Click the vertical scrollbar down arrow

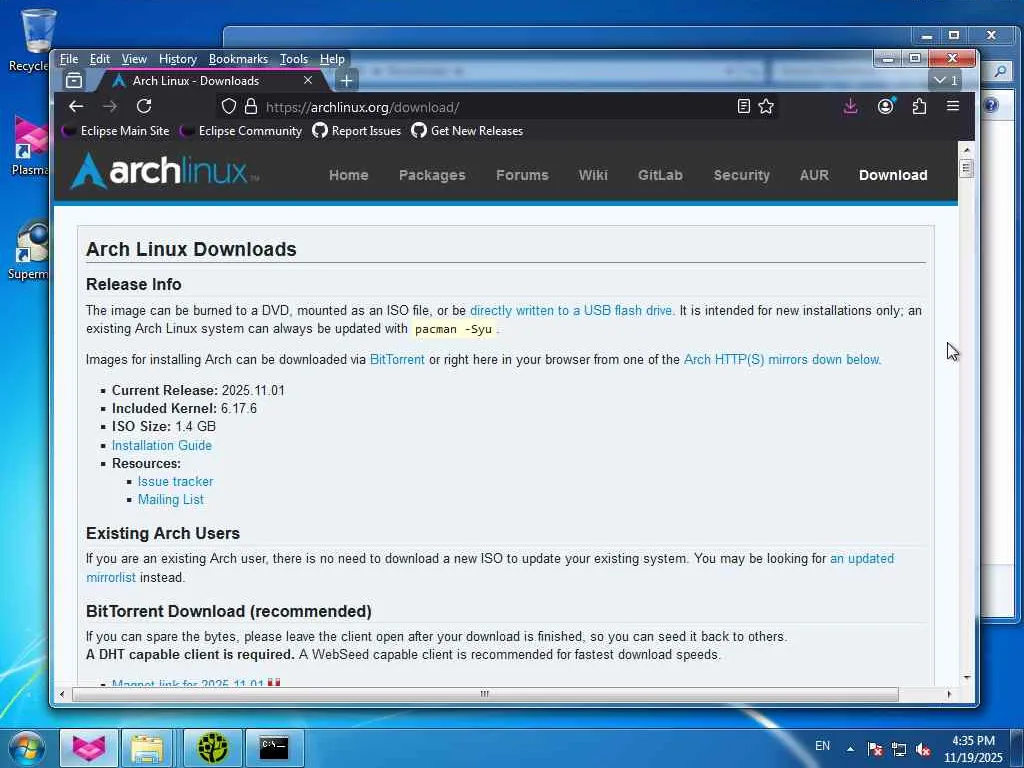[x=967, y=677]
